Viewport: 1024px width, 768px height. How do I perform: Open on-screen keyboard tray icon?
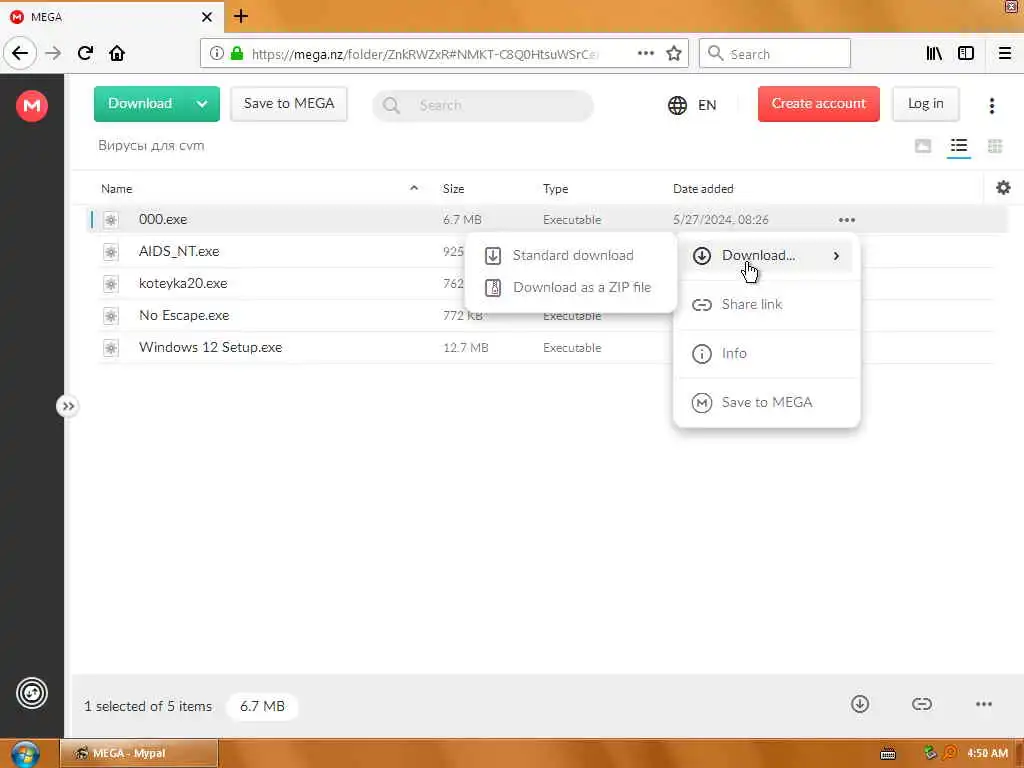point(888,754)
